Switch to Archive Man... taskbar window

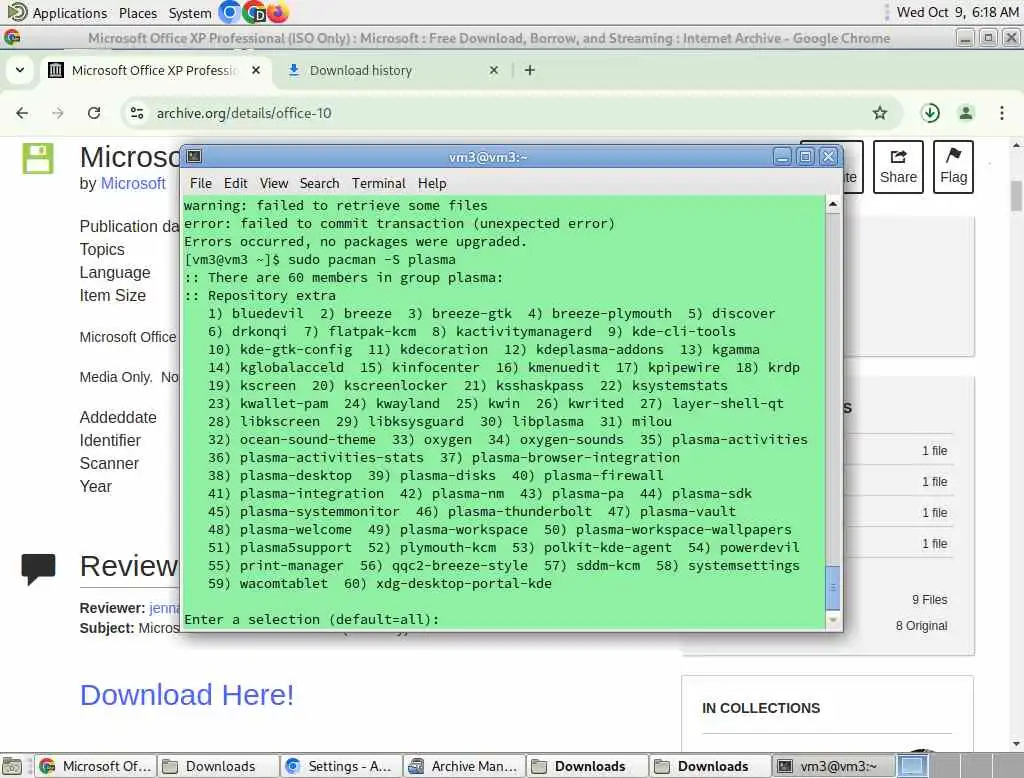464,766
